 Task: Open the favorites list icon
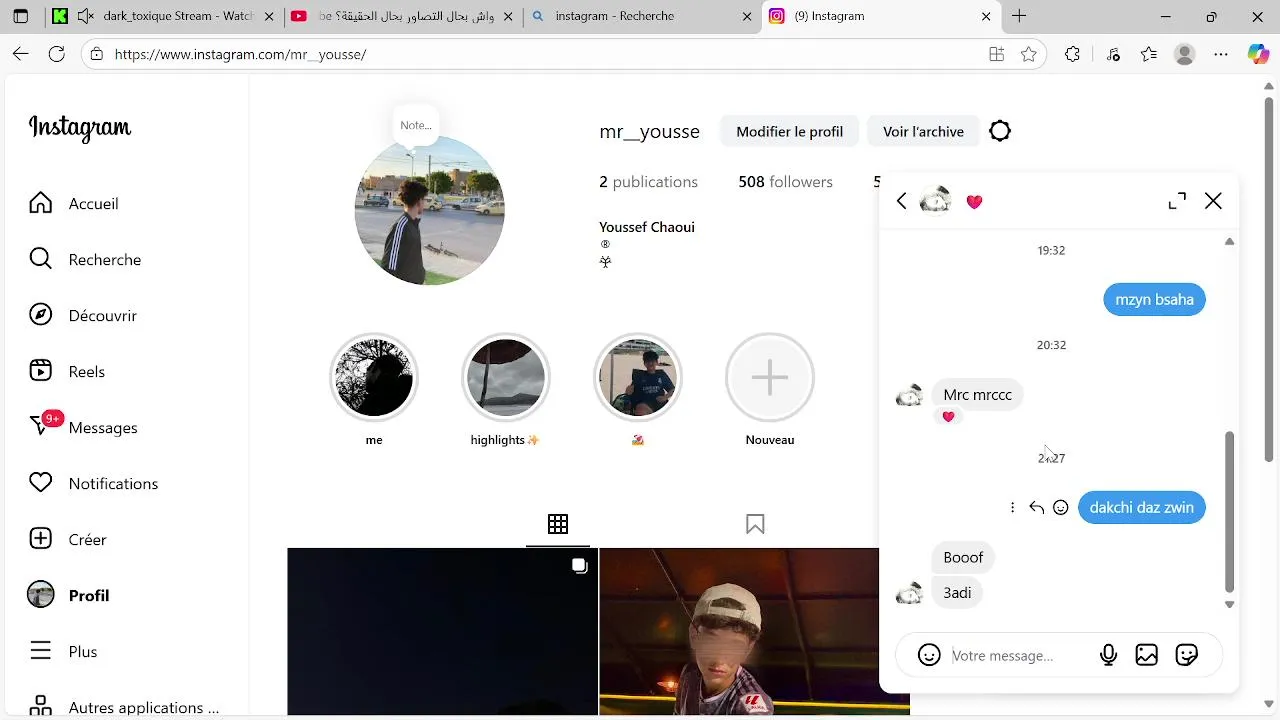click(1148, 54)
